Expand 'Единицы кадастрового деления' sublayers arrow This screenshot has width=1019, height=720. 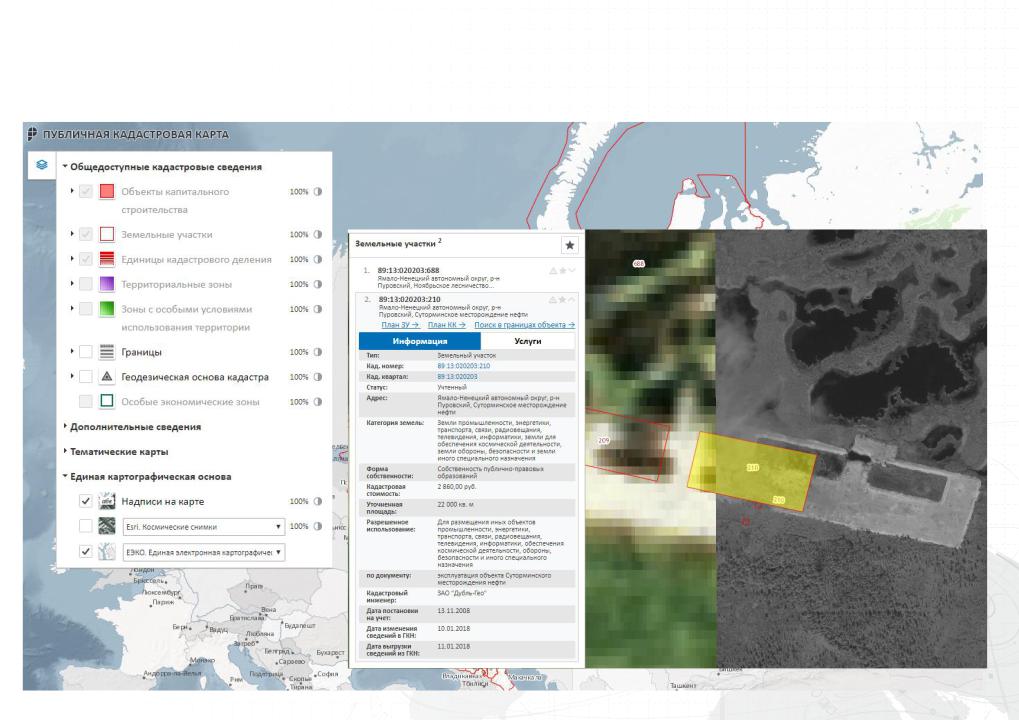tap(72, 259)
